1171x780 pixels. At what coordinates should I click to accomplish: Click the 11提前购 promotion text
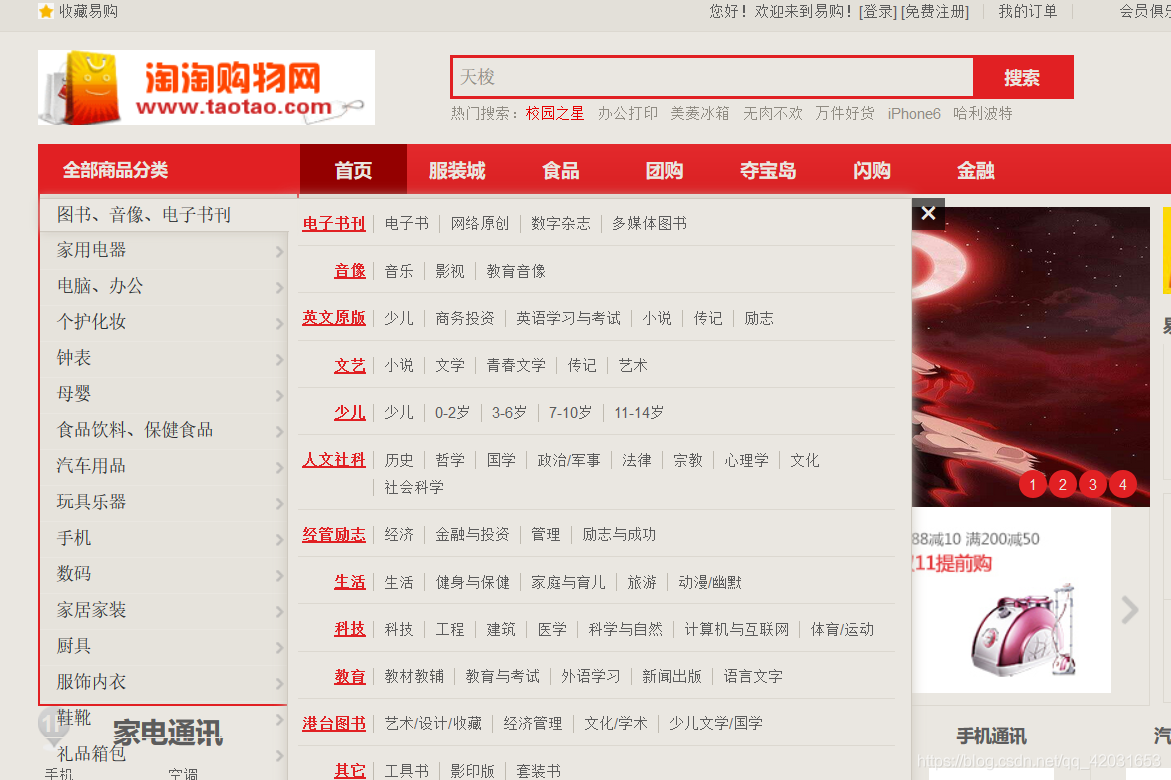tap(953, 563)
